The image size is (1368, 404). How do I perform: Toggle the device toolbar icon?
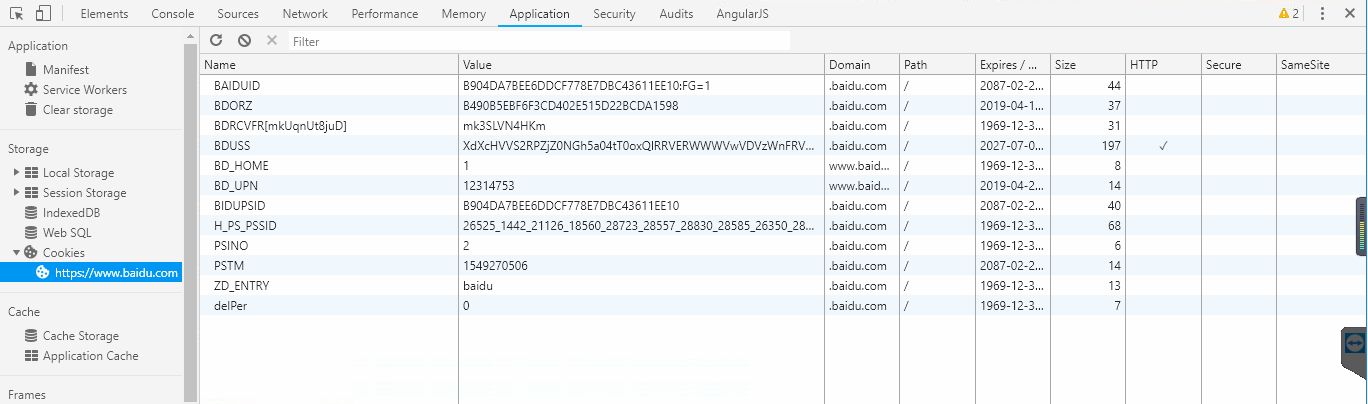43,14
